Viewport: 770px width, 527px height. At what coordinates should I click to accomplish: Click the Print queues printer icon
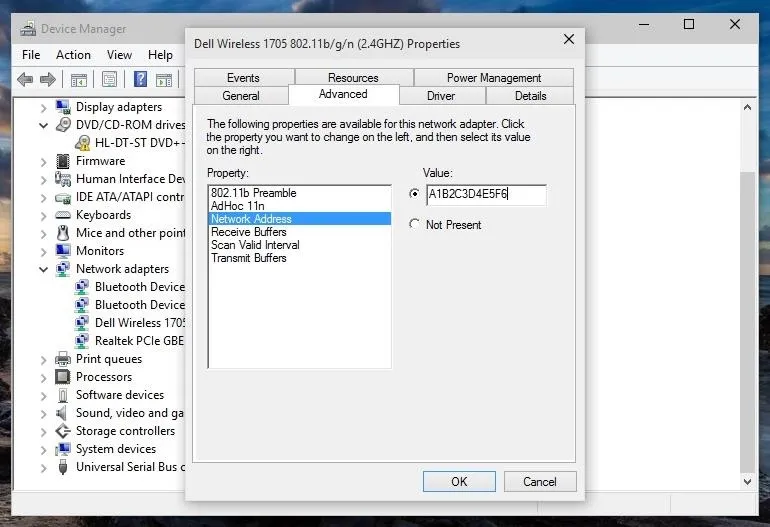coord(63,359)
